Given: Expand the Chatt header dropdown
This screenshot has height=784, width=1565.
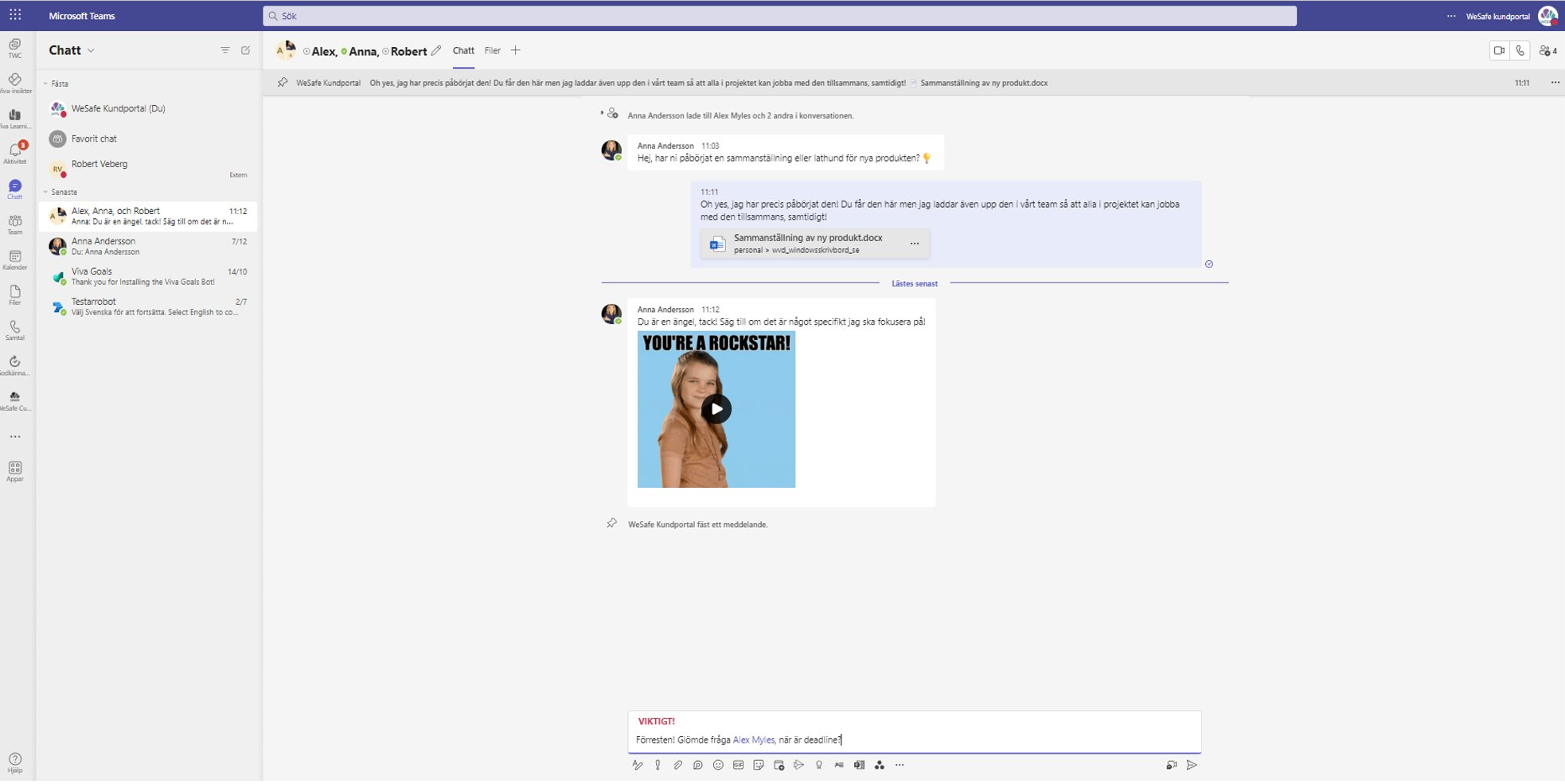Looking at the screenshot, I should tap(92, 51).
